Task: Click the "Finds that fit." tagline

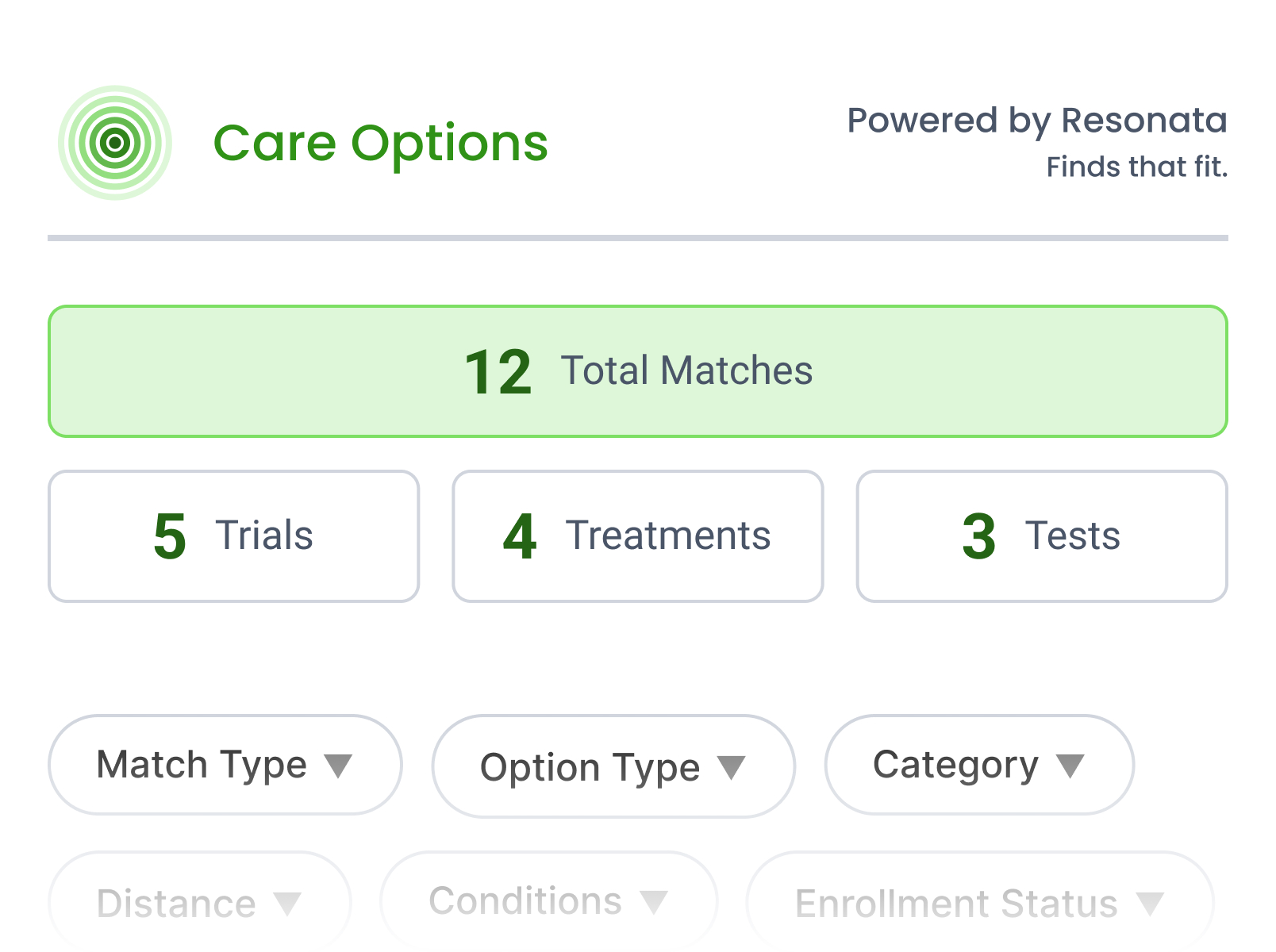Action: click(1136, 167)
